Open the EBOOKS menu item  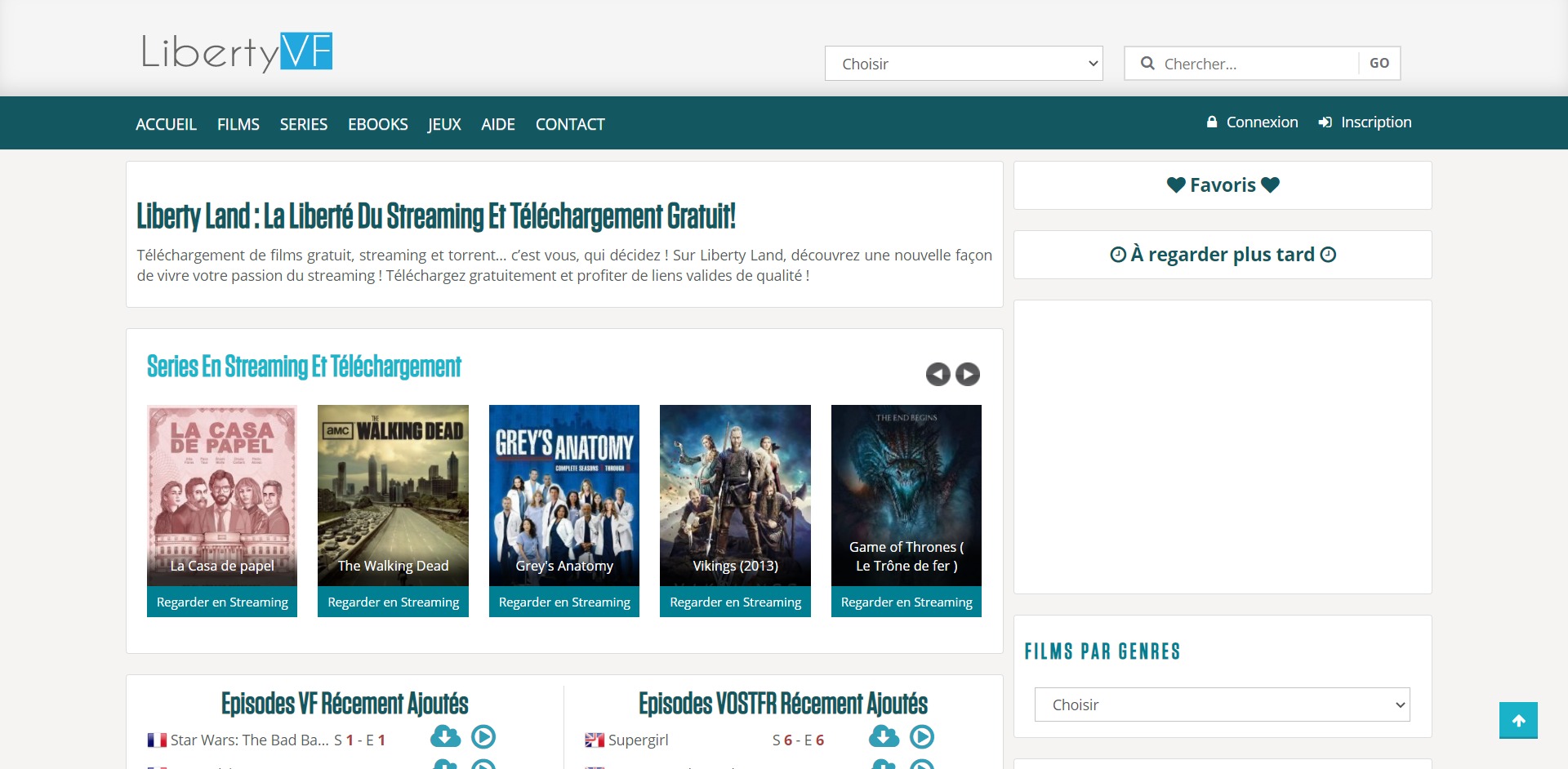point(378,124)
